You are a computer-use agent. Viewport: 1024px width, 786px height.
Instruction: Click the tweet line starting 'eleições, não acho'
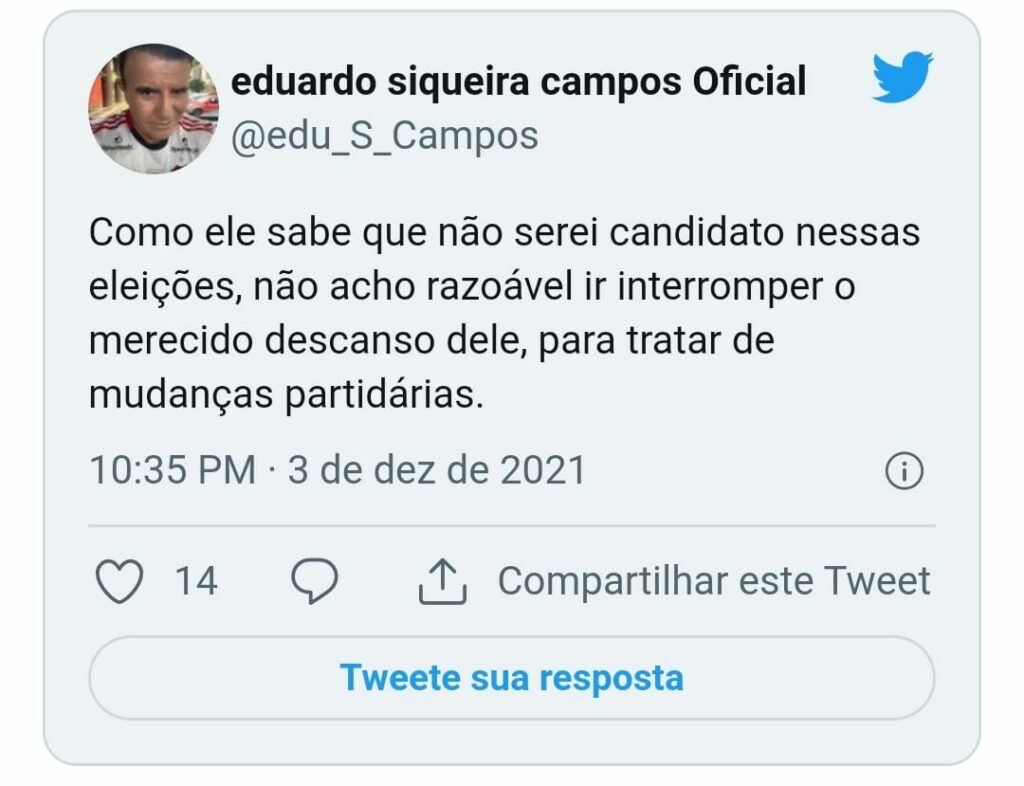[x=472, y=288]
